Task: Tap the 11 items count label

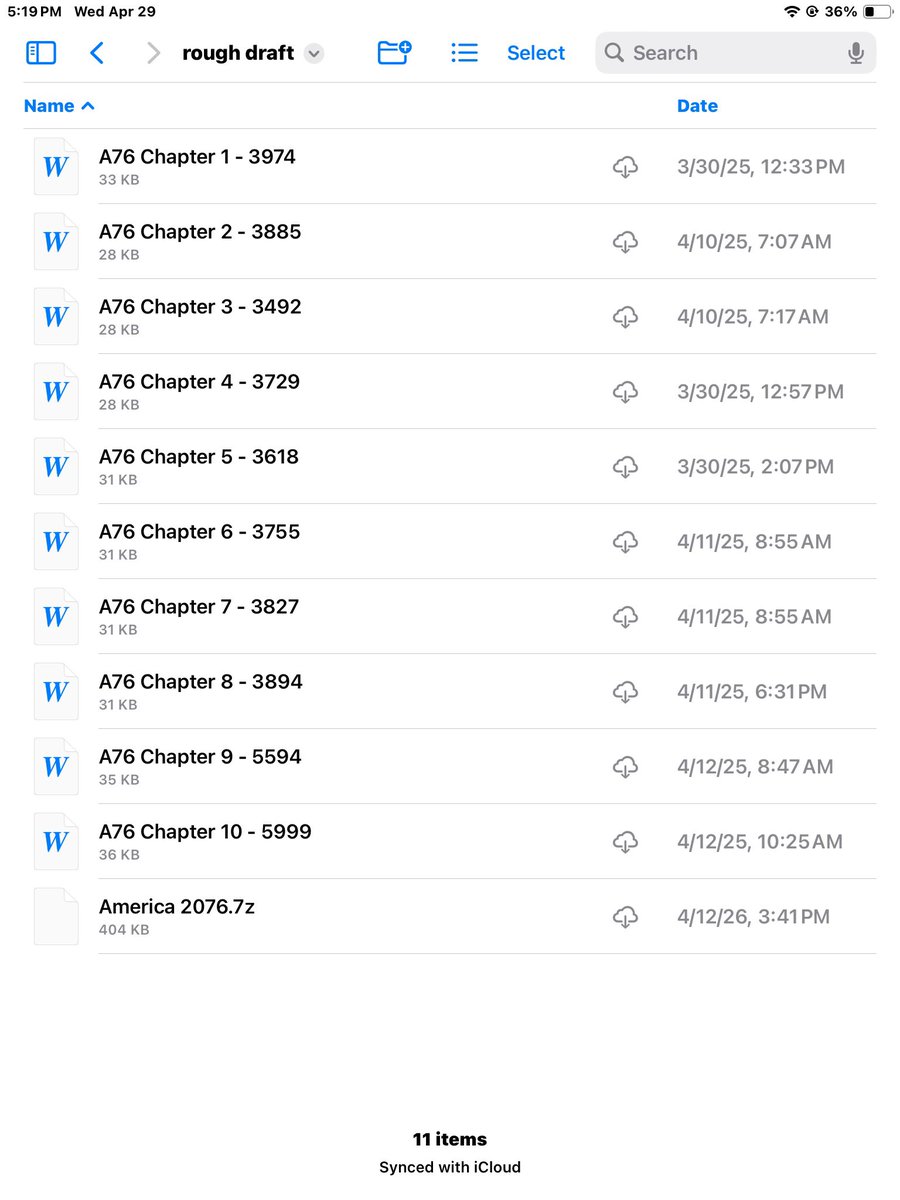Action: (450, 1139)
